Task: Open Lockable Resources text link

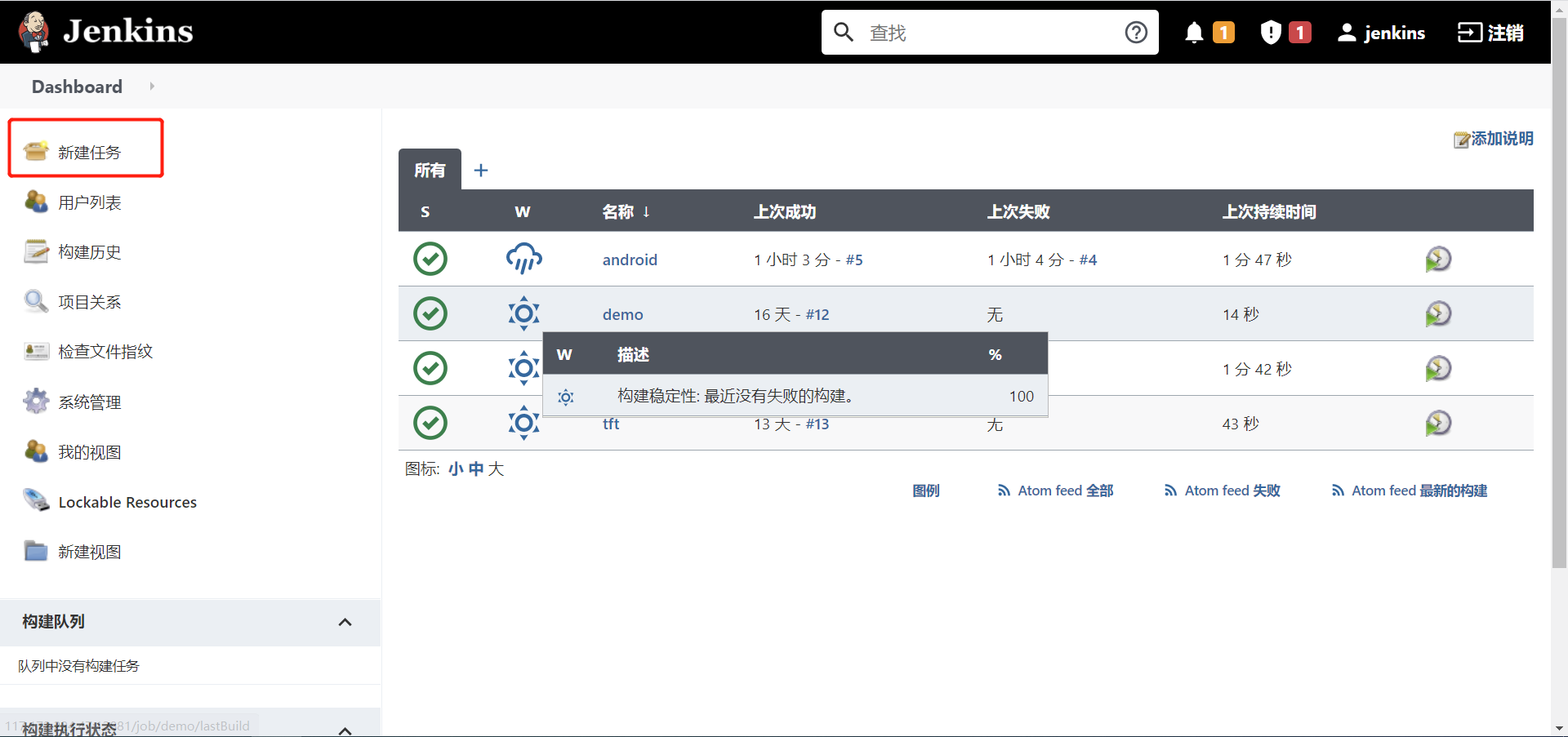Action: [x=127, y=502]
